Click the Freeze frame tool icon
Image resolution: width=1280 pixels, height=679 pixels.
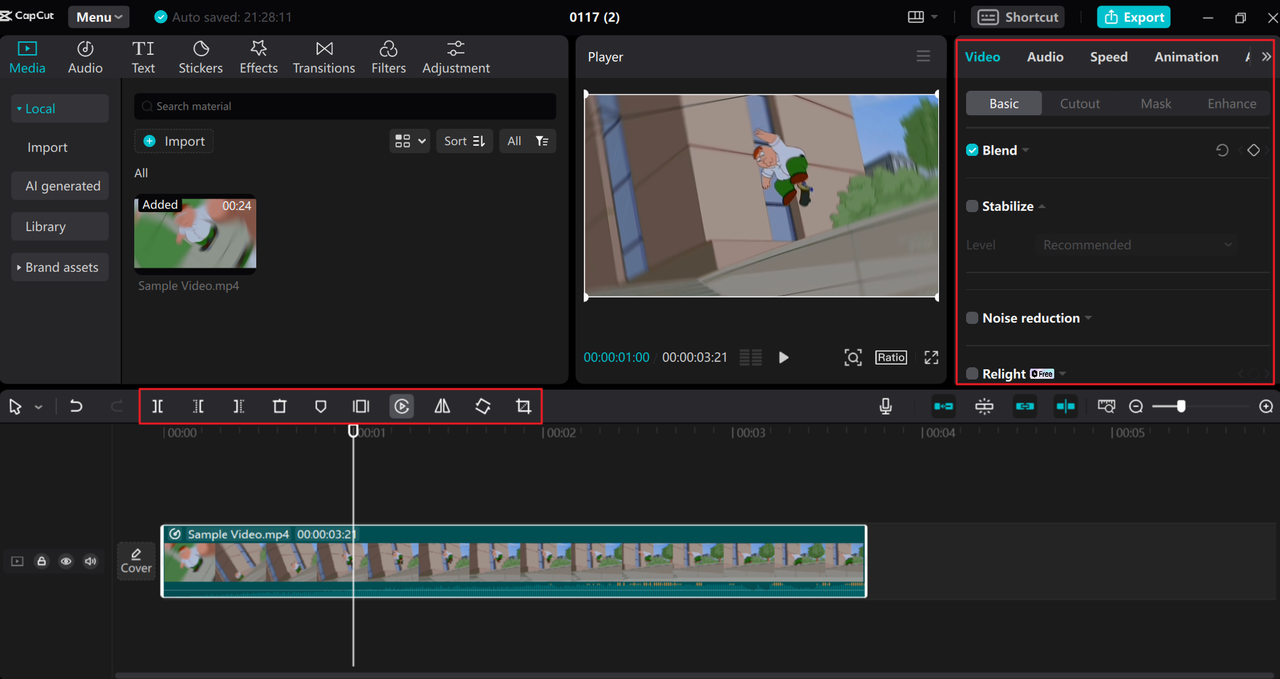tap(361, 406)
